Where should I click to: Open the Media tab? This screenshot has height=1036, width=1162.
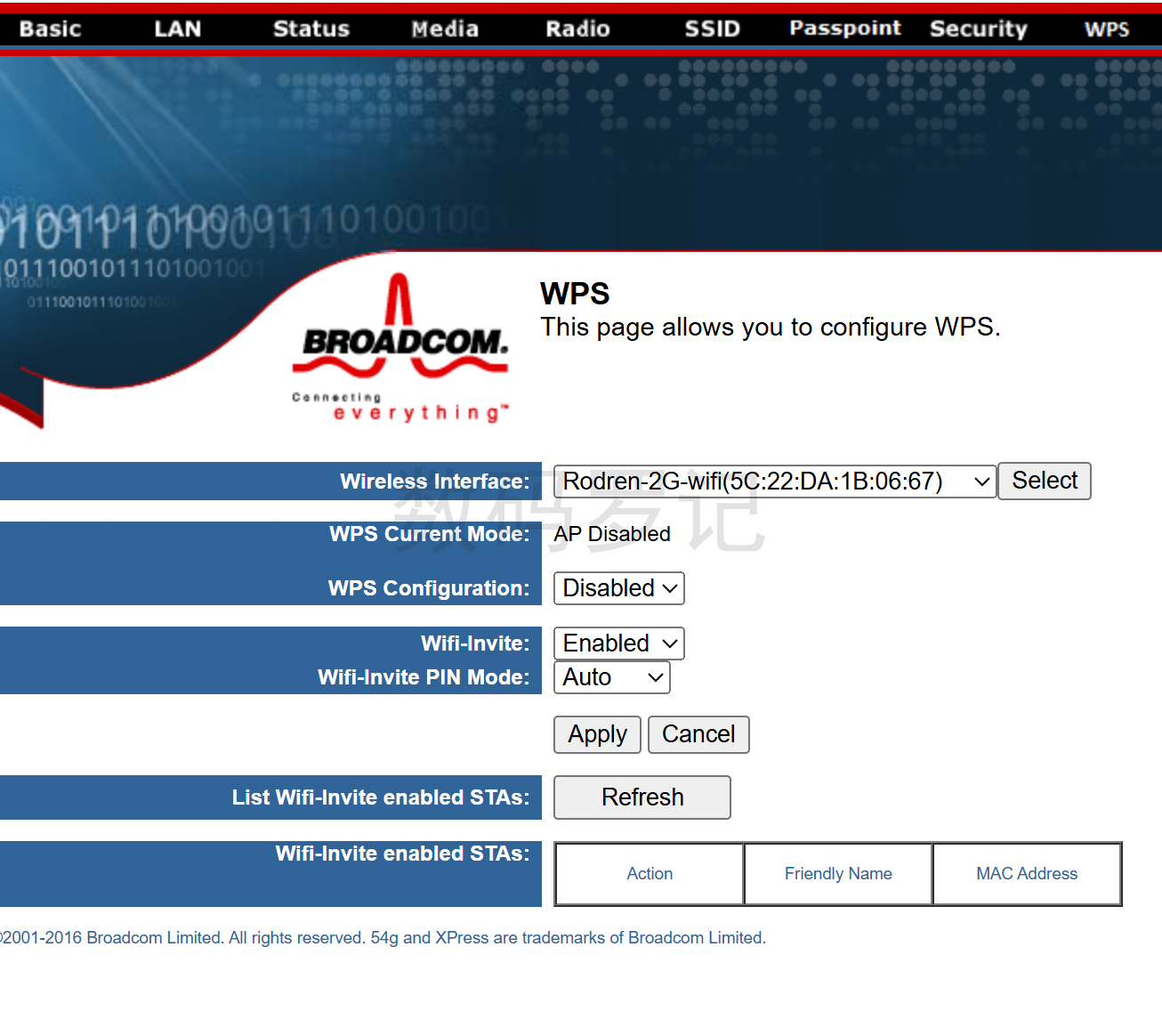(445, 29)
